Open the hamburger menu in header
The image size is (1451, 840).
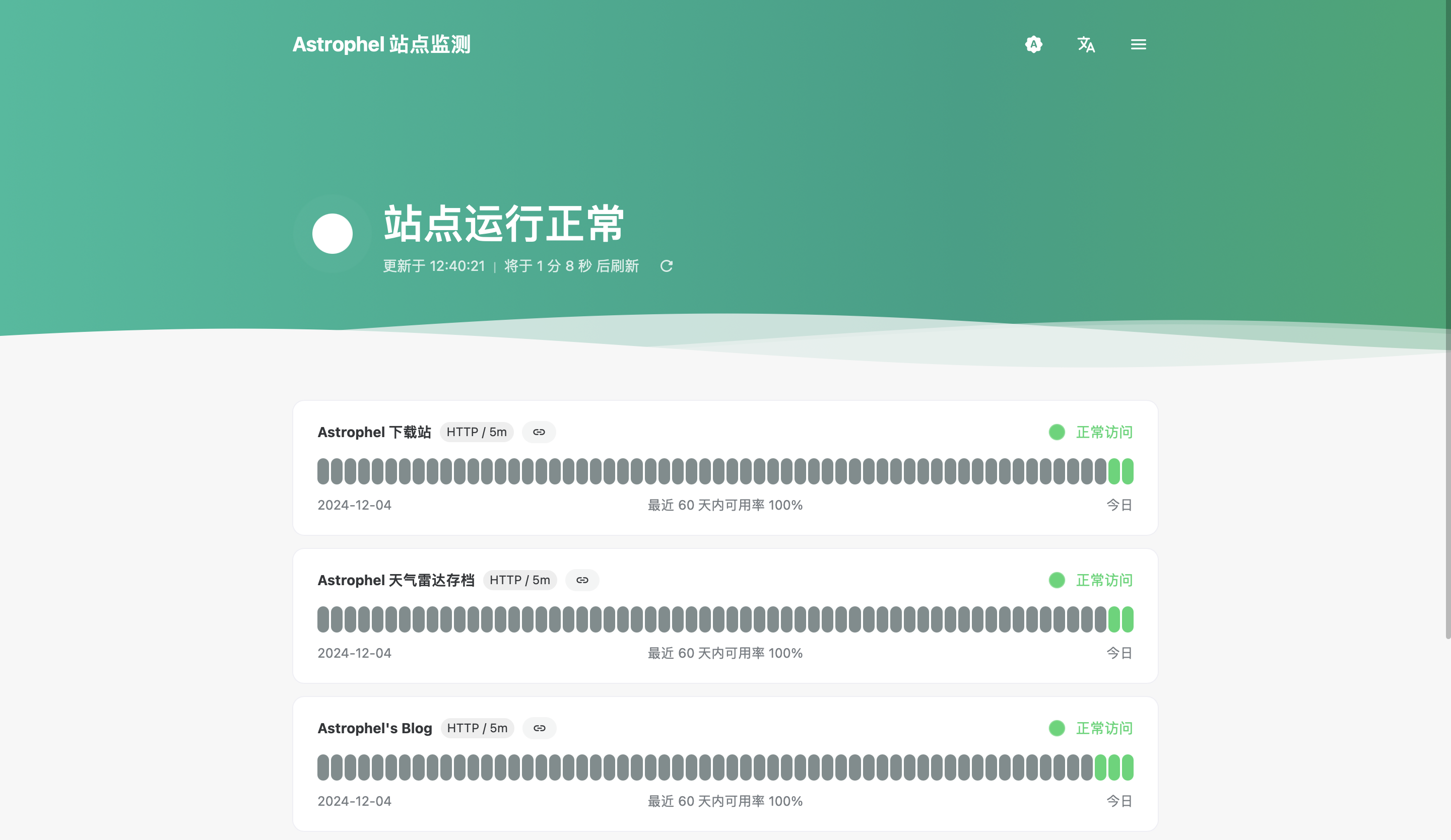tap(1138, 44)
